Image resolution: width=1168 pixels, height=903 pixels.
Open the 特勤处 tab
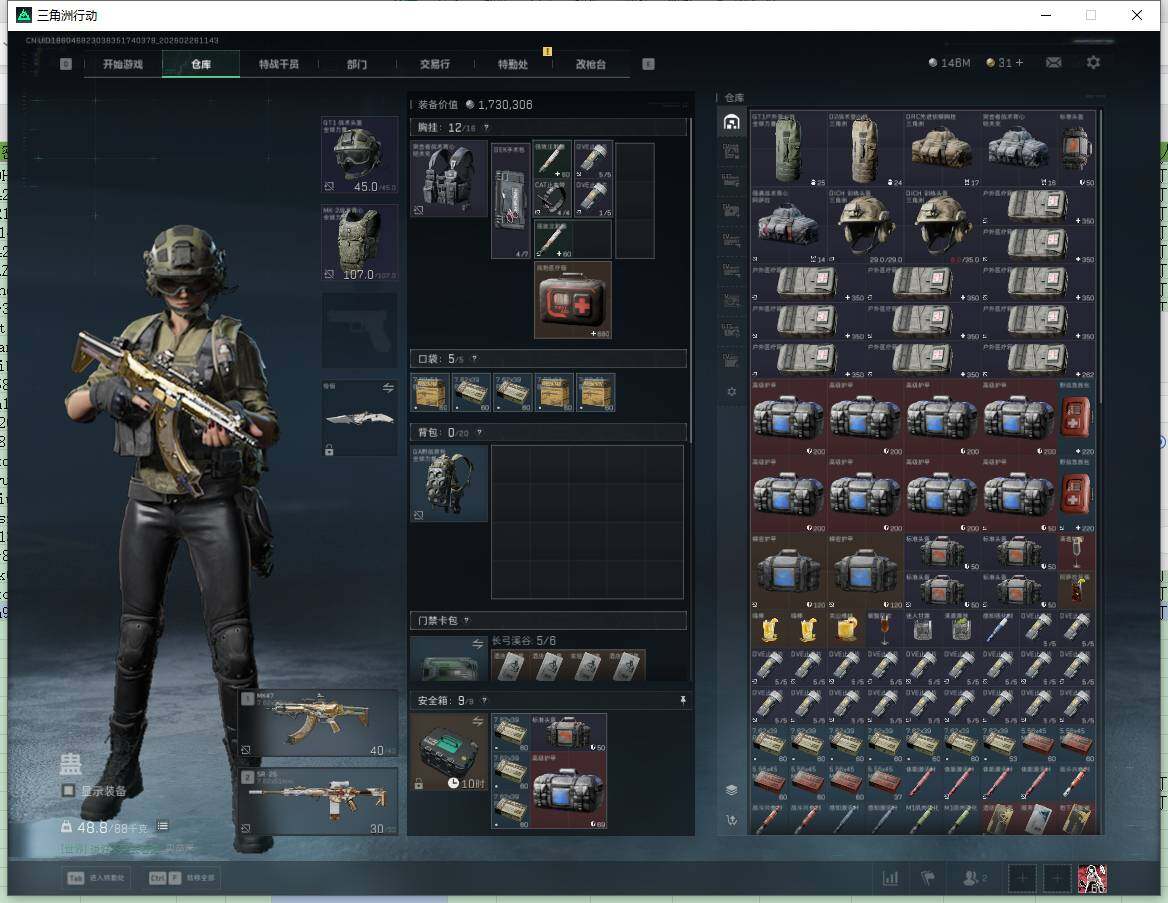512,64
